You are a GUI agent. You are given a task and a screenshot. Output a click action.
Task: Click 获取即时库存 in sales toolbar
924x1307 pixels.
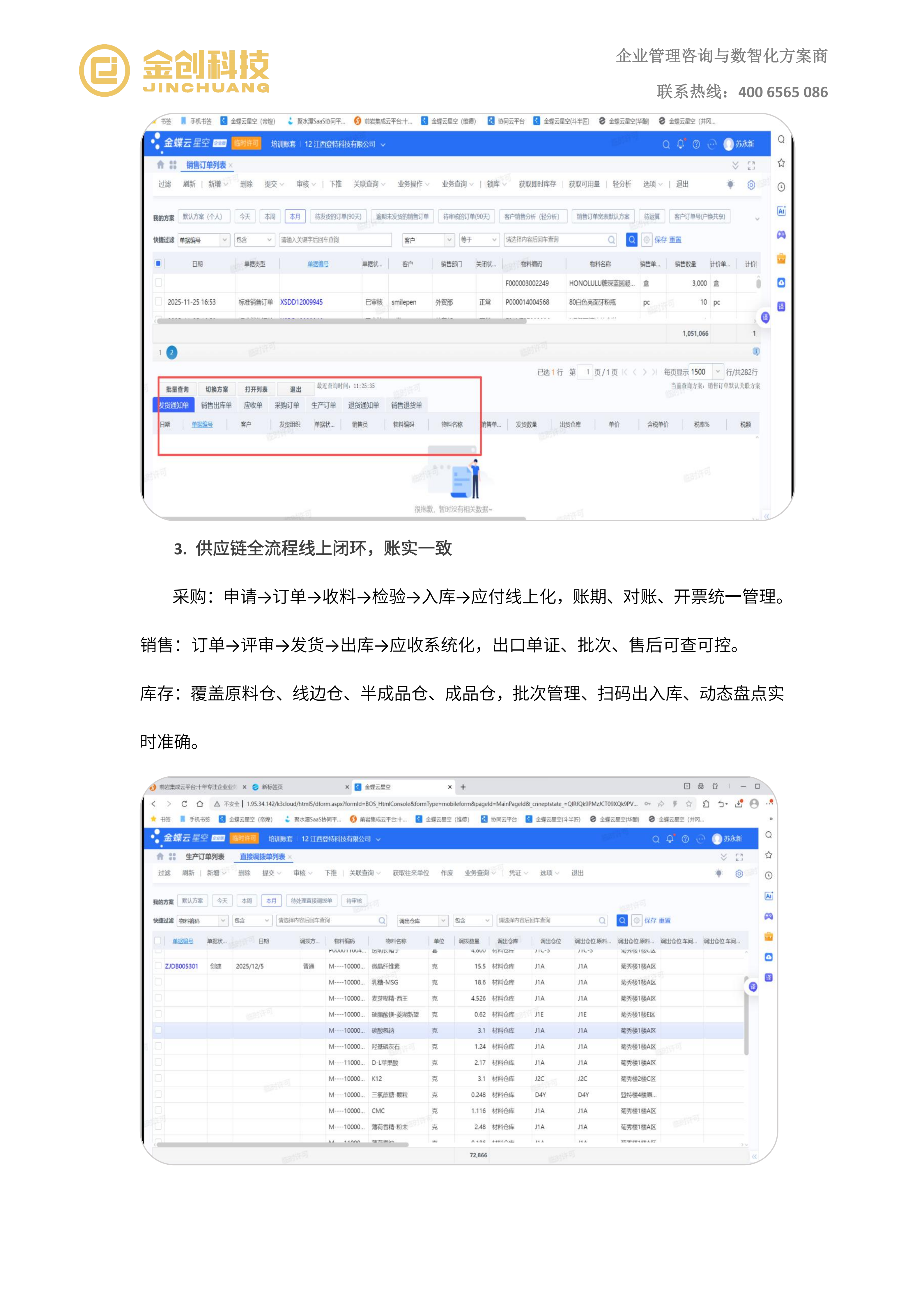(537, 184)
